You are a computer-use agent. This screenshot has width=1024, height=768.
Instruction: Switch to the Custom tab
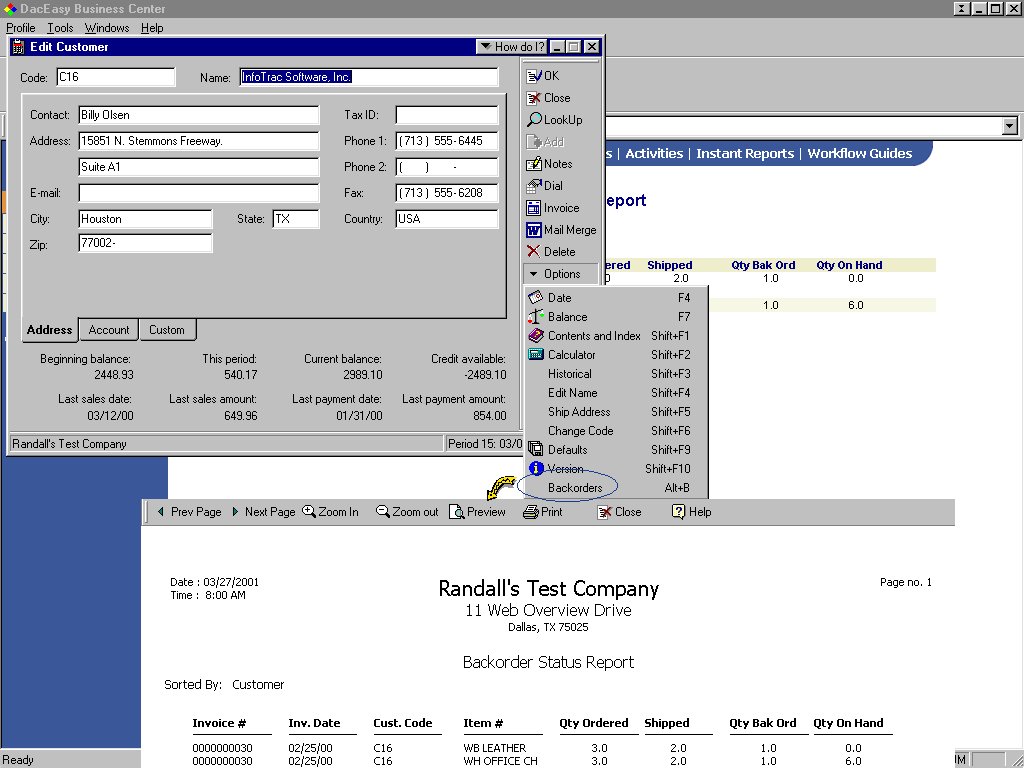167,330
